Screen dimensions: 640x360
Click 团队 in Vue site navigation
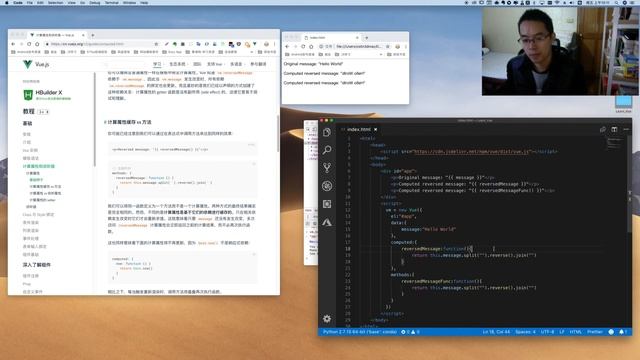click(197, 64)
